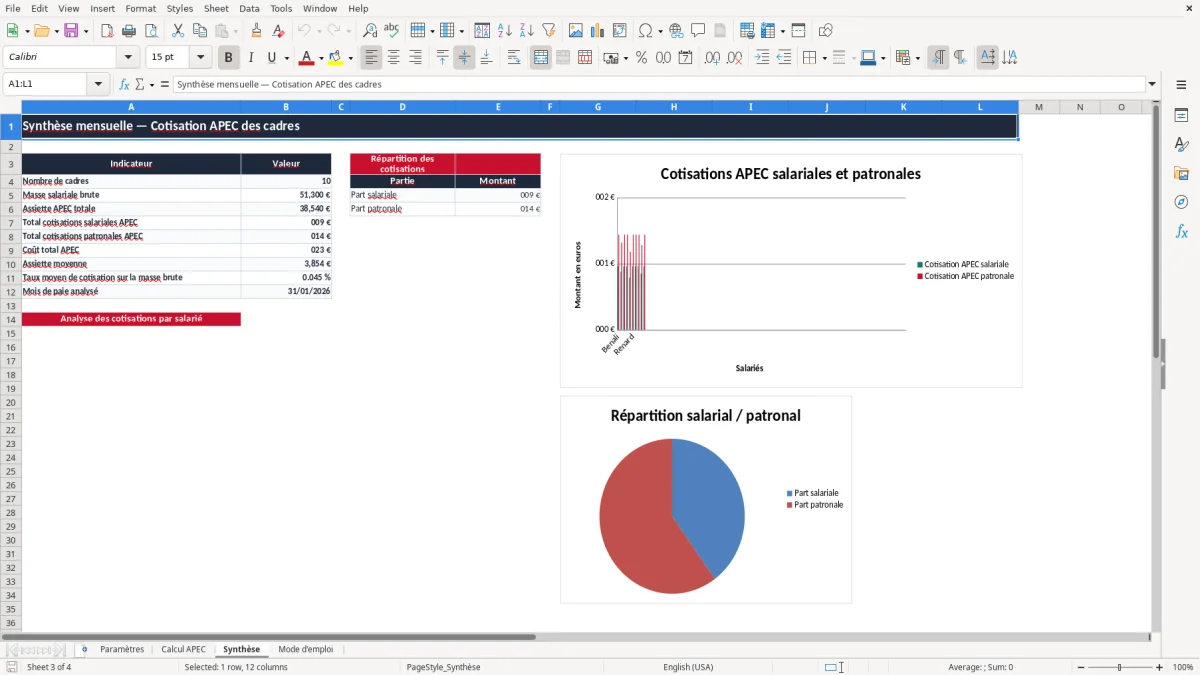The width and height of the screenshot is (1200, 675).
Task: Open the Function Wizard fx icon
Action: pos(124,85)
